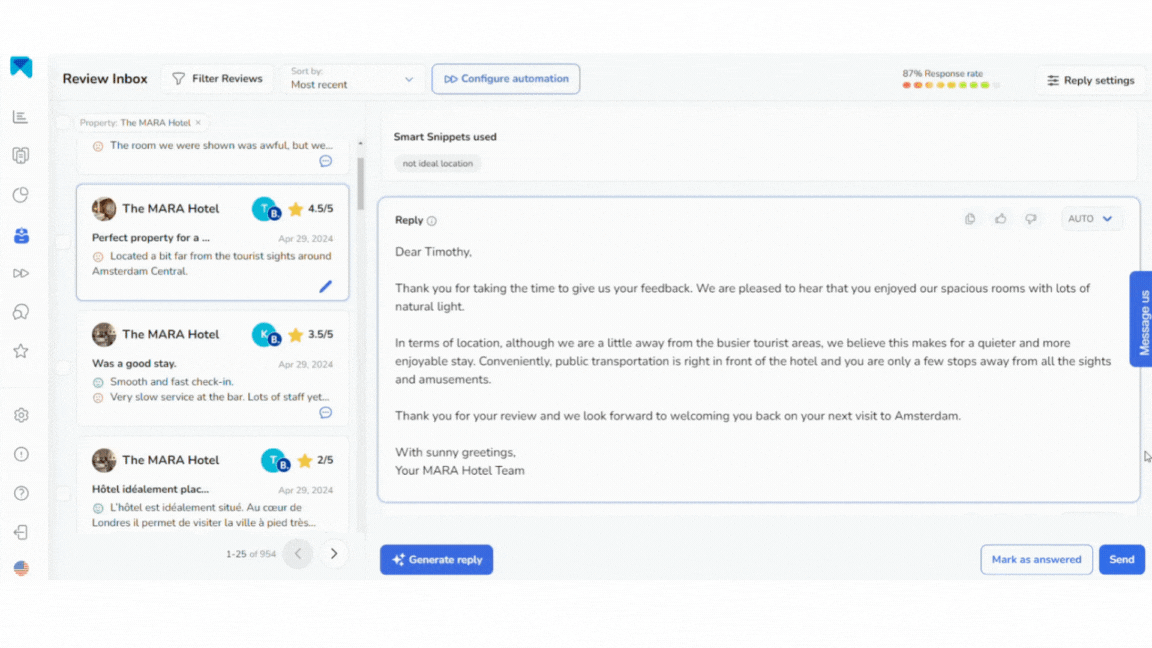The width and height of the screenshot is (1152, 648).
Task: Open the 'Perfect property for a ...' review title
Action: [x=151, y=238]
